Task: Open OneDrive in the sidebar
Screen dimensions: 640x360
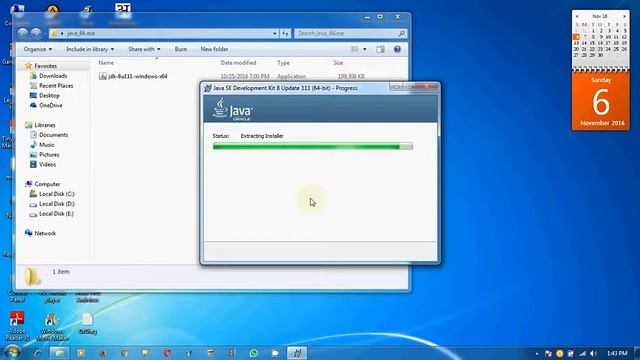Action: pyautogui.click(x=46, y=105)
